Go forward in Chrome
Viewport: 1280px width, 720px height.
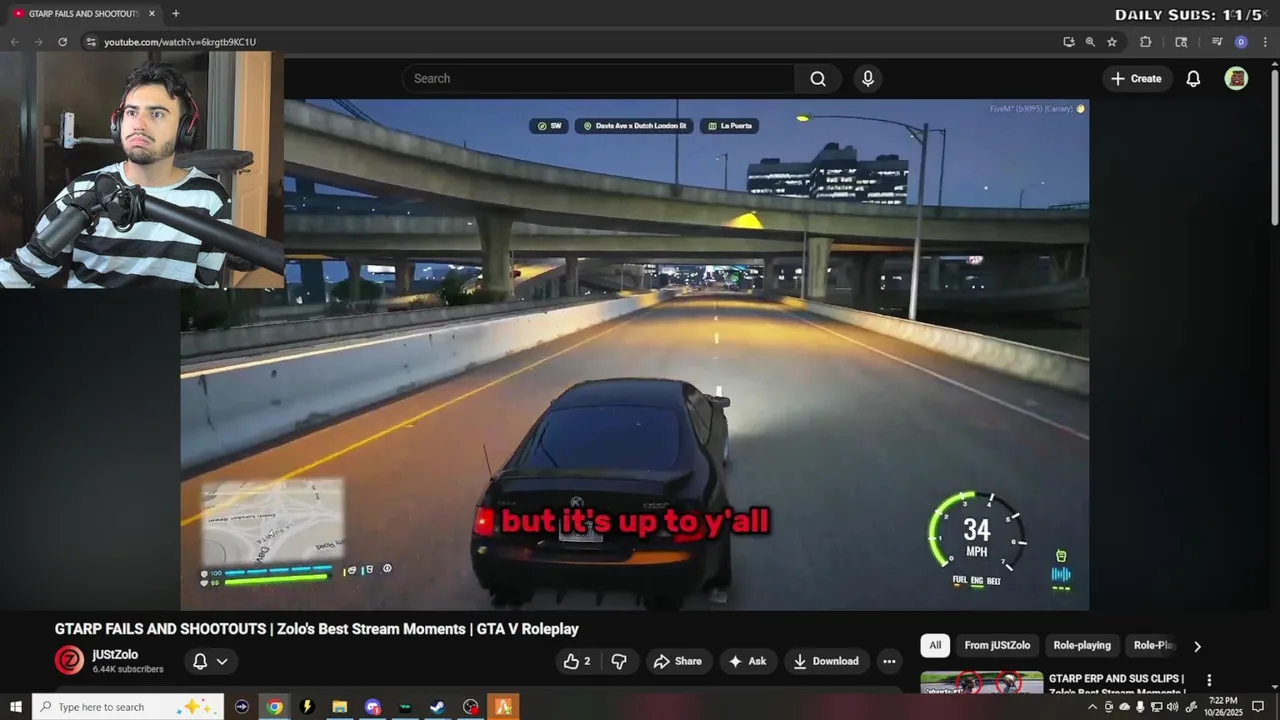click(38, 42)
